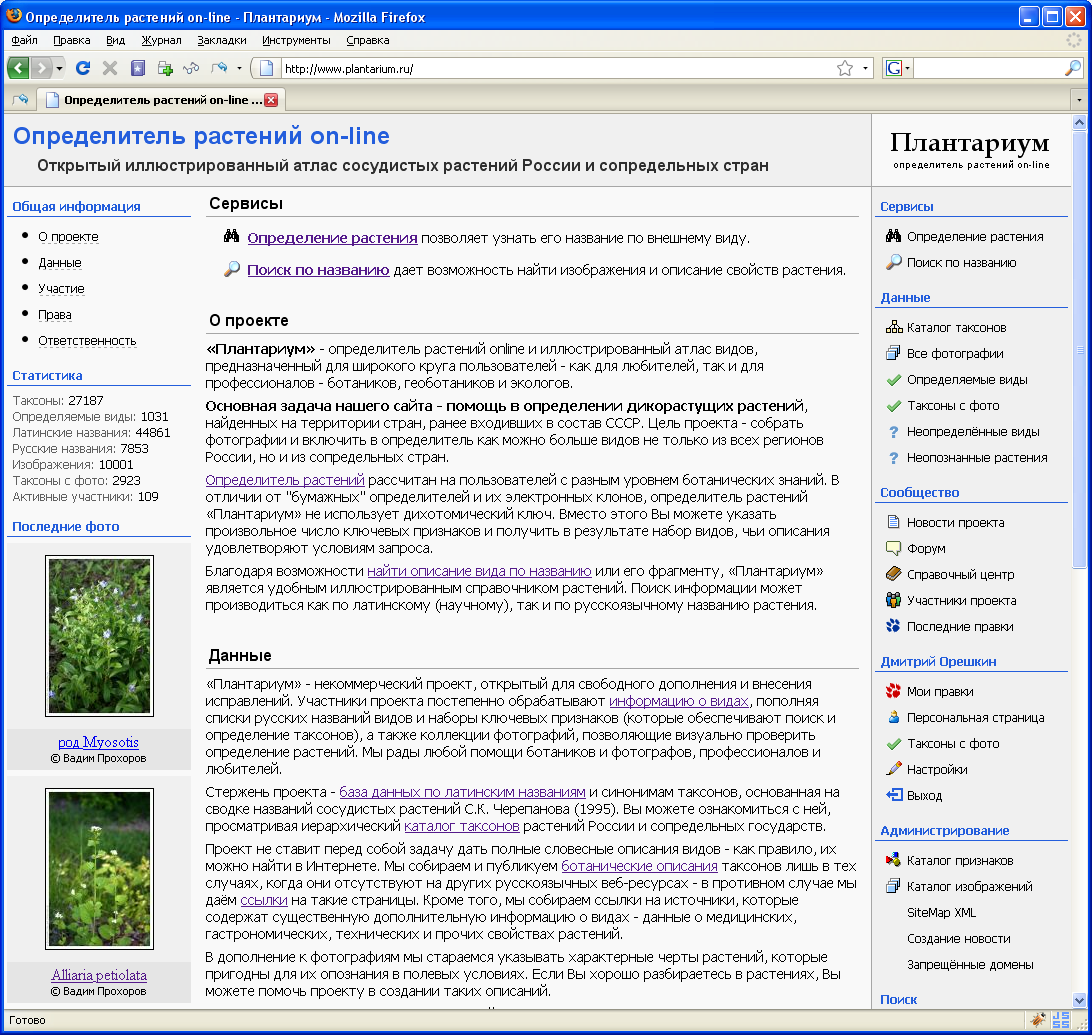Viewport: 1092px width, 1035px height.
Task: Click the Forward navigation arrow
Action: coord(41,68)
